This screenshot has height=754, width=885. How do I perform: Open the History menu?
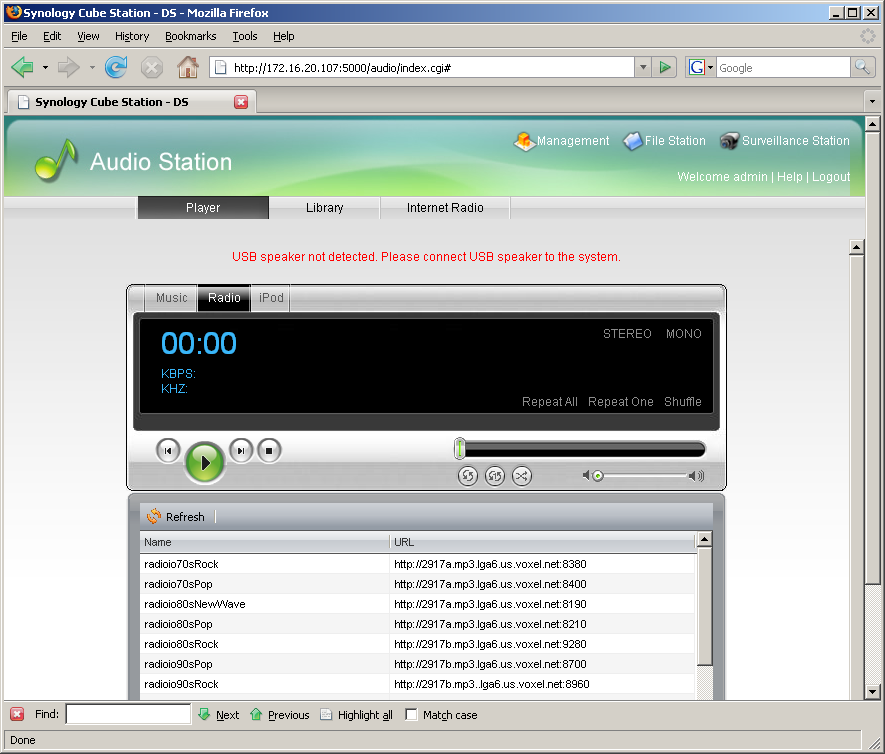132,36
